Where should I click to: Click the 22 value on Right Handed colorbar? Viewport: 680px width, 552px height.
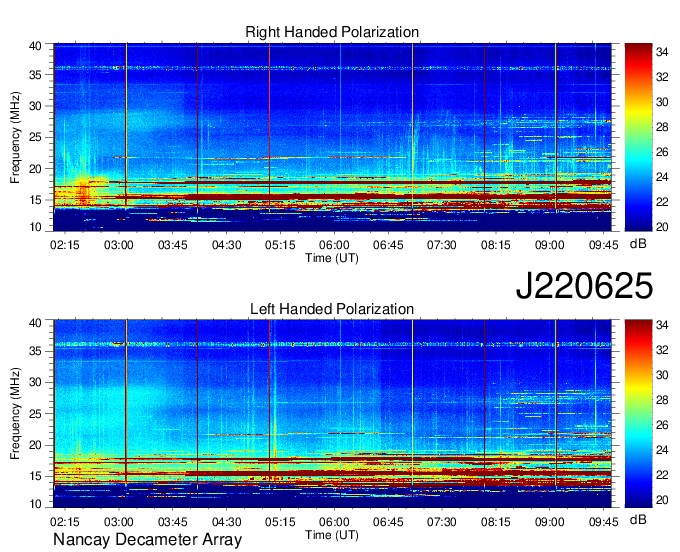coord(662,202)
